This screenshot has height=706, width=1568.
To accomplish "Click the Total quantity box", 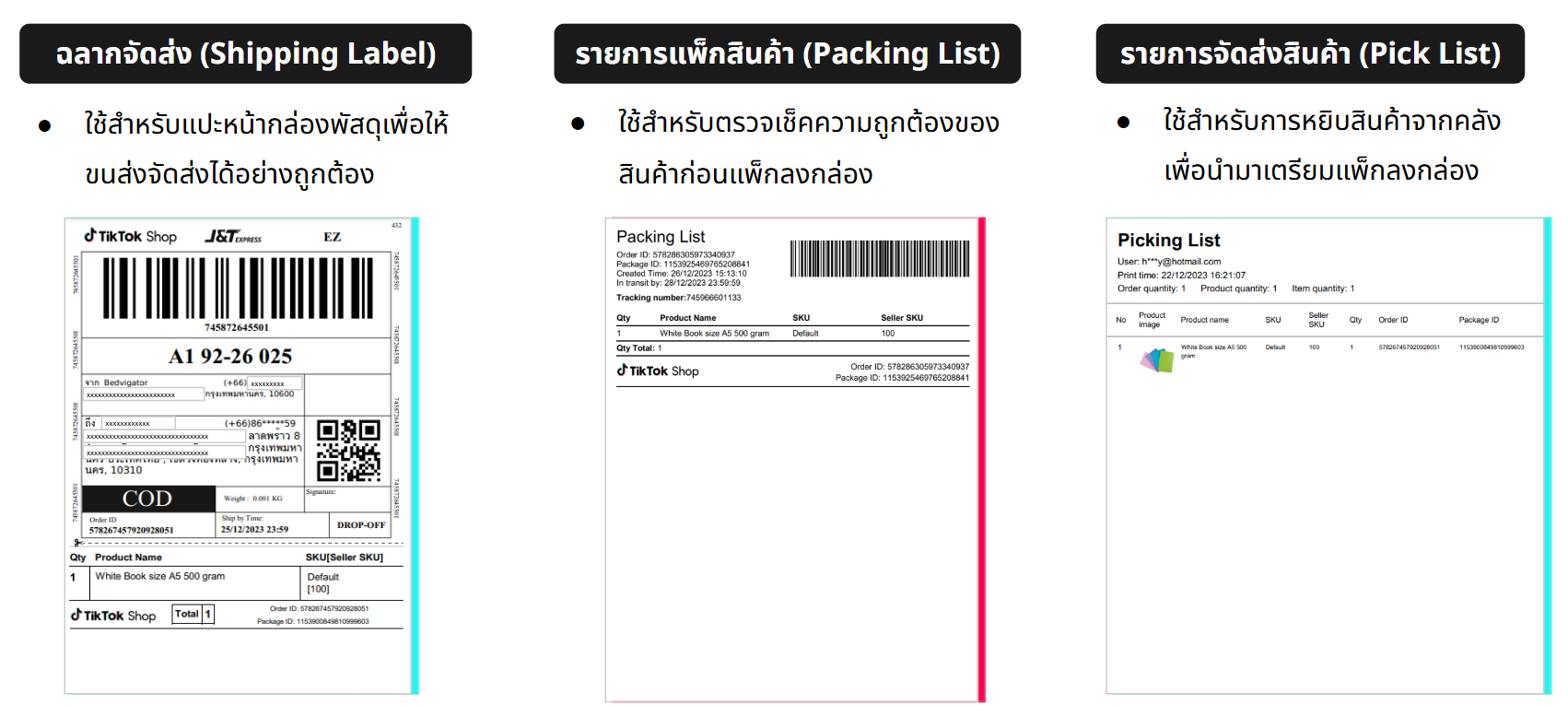I will (x=193, y=614).
